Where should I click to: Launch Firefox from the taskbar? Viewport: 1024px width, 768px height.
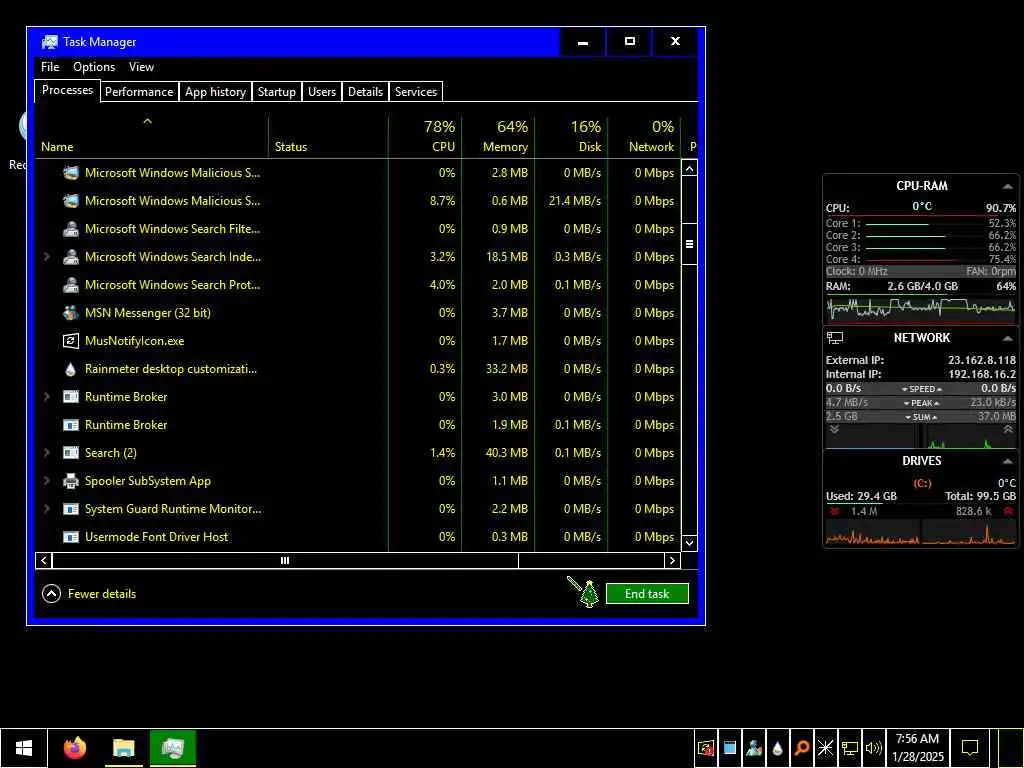(74, 748)
